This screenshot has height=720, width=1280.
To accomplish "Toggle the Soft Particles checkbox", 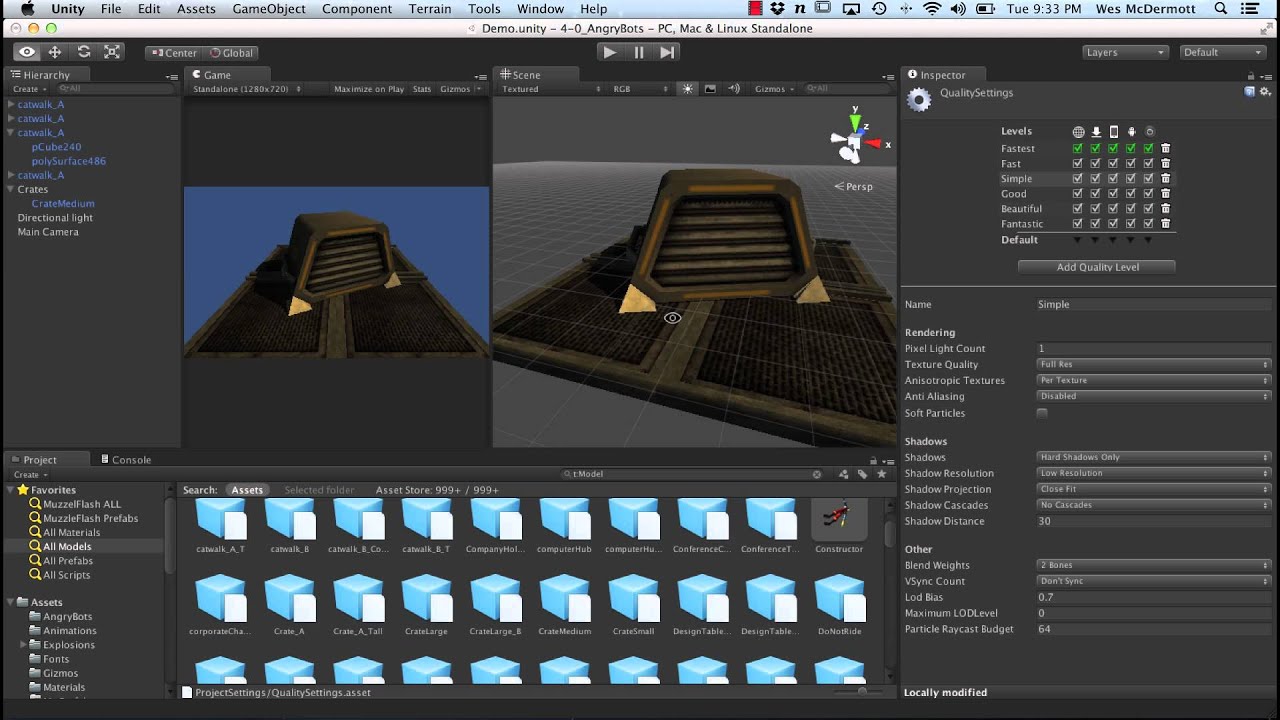I will click(x=1042, y=412).
